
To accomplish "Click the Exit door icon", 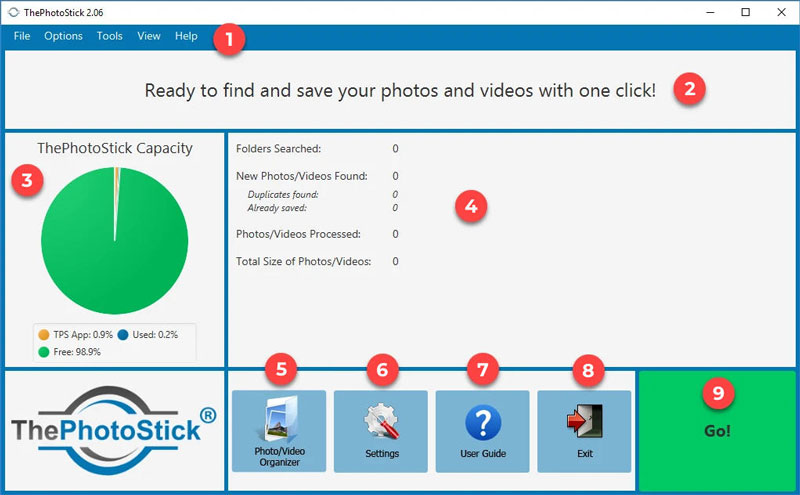I will point(584,431).
